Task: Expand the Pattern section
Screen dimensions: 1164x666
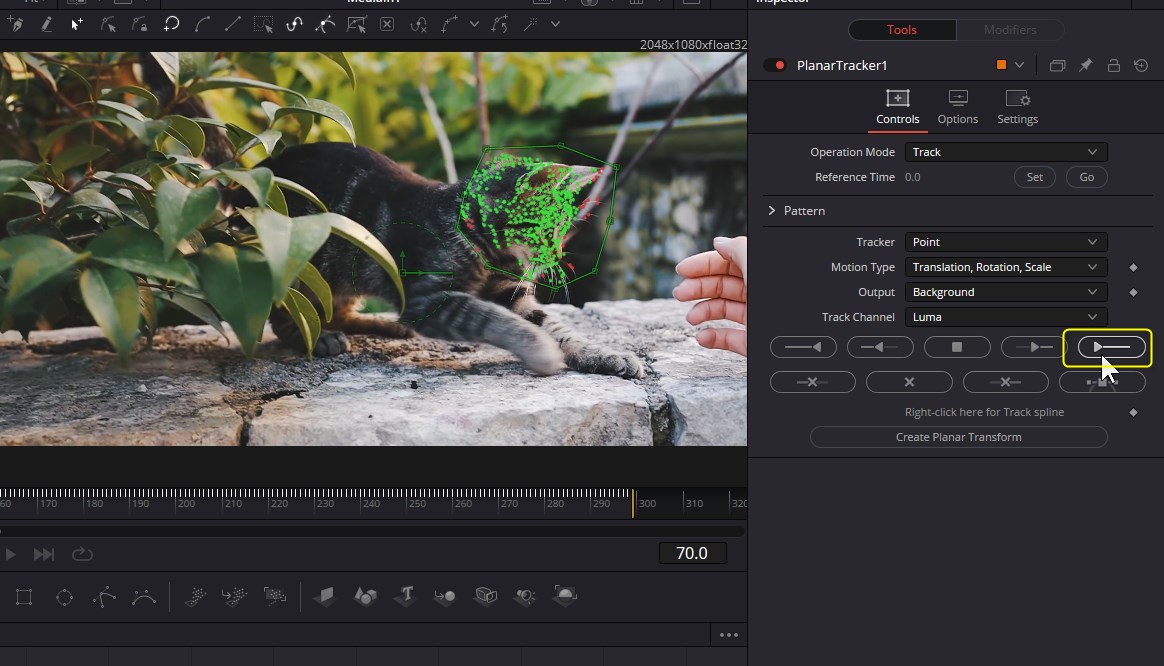Action: pos(772,211)
